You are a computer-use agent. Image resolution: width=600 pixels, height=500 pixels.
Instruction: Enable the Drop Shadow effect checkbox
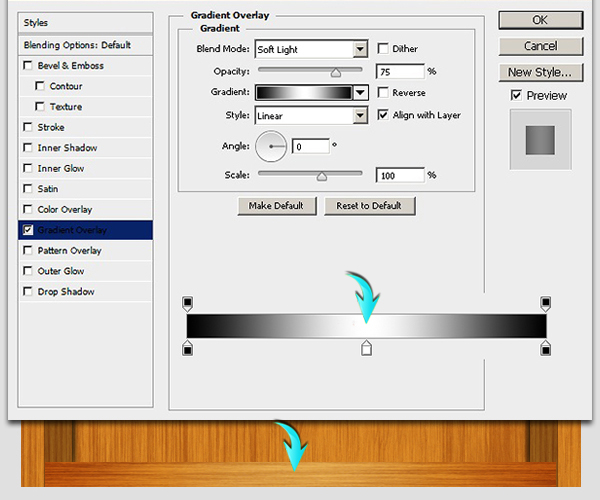pyautogui.click(x=27, y=292)
